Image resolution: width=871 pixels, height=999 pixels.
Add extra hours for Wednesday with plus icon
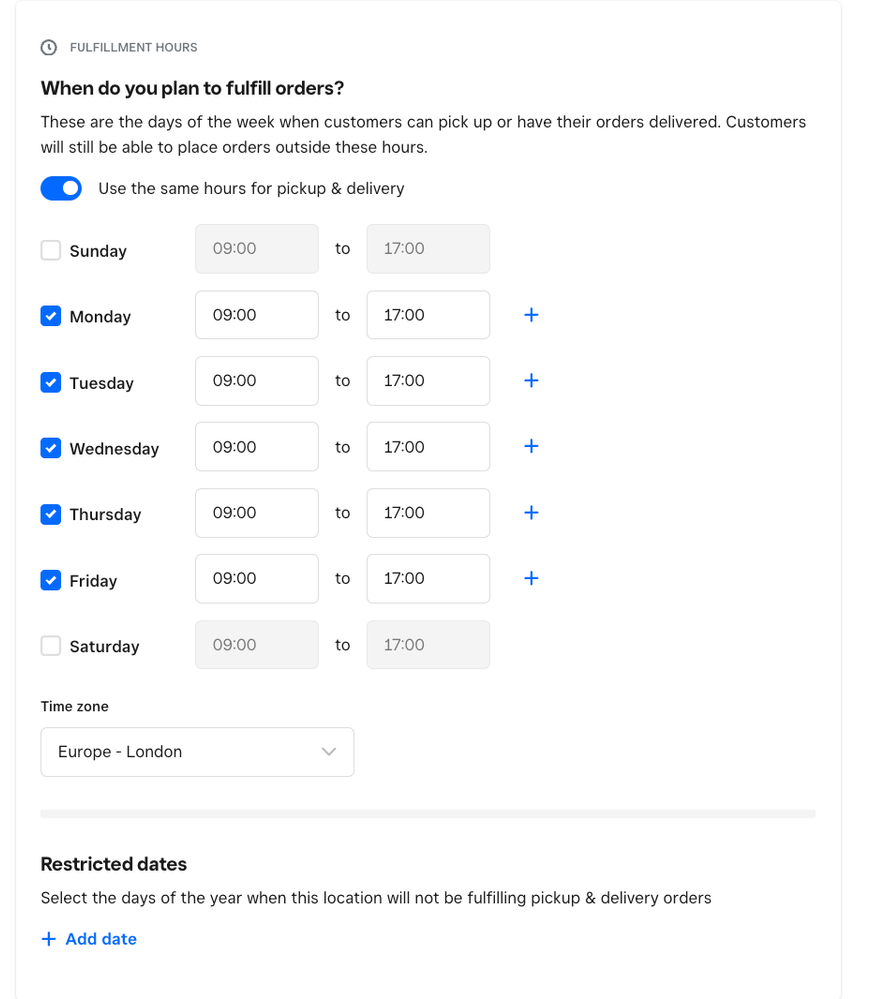[531, 446]
